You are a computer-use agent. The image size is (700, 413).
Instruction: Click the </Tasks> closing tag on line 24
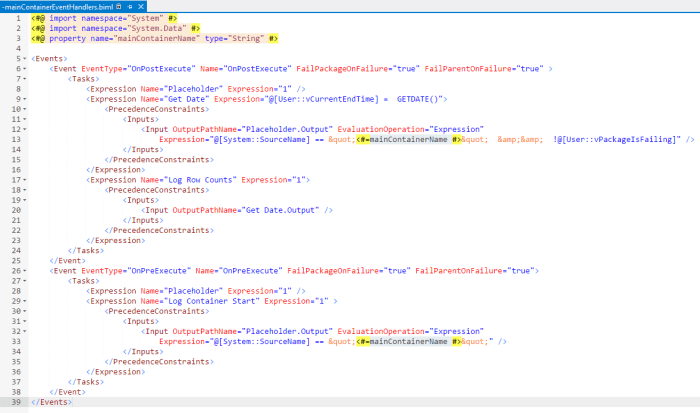[86, 250]
